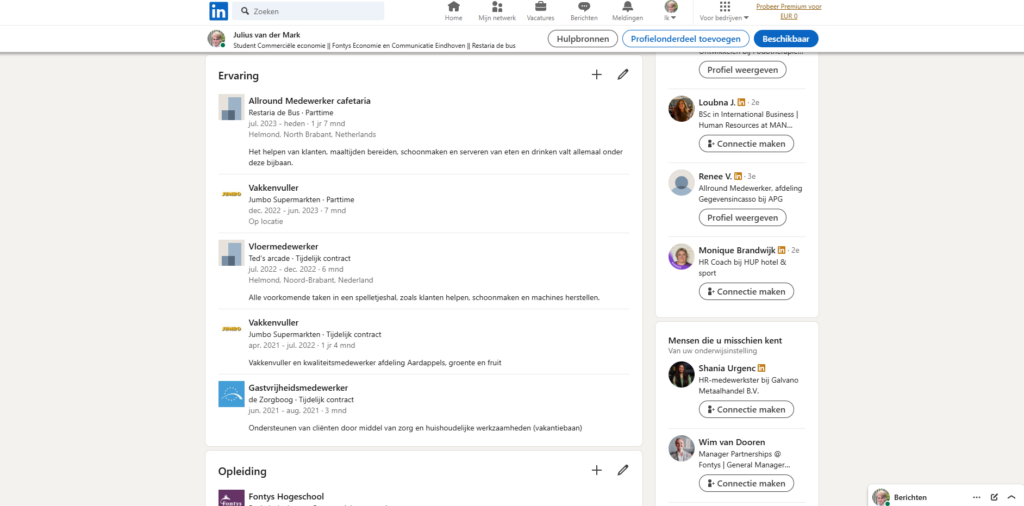Viewport: 1024px width, 506px height.
Task: Open Vloermedewerker job title
Action: coord(283,246)
